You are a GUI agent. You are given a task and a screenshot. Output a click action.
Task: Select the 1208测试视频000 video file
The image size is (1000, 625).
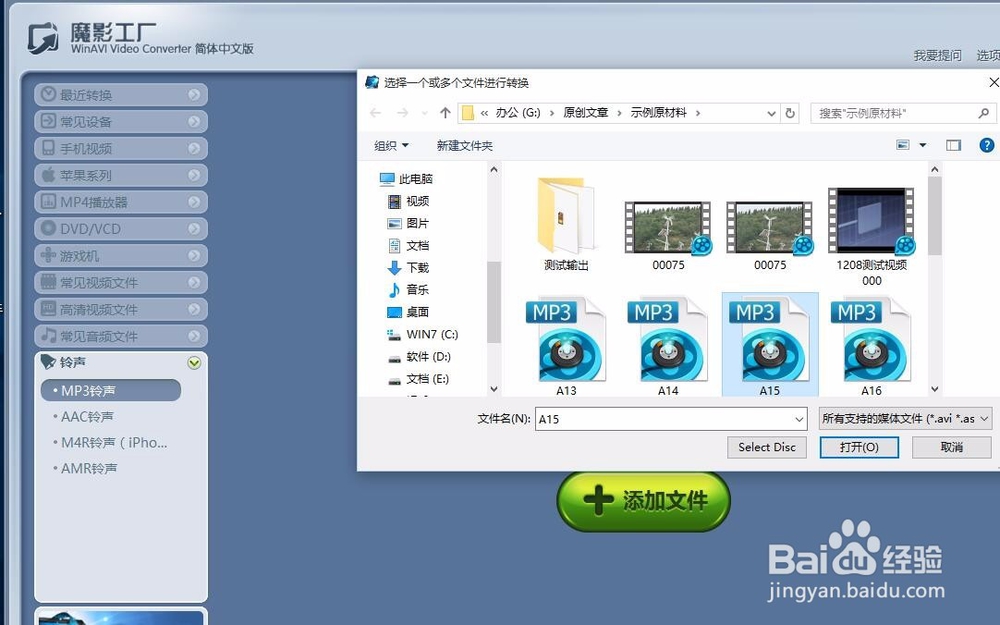point(871,237)
